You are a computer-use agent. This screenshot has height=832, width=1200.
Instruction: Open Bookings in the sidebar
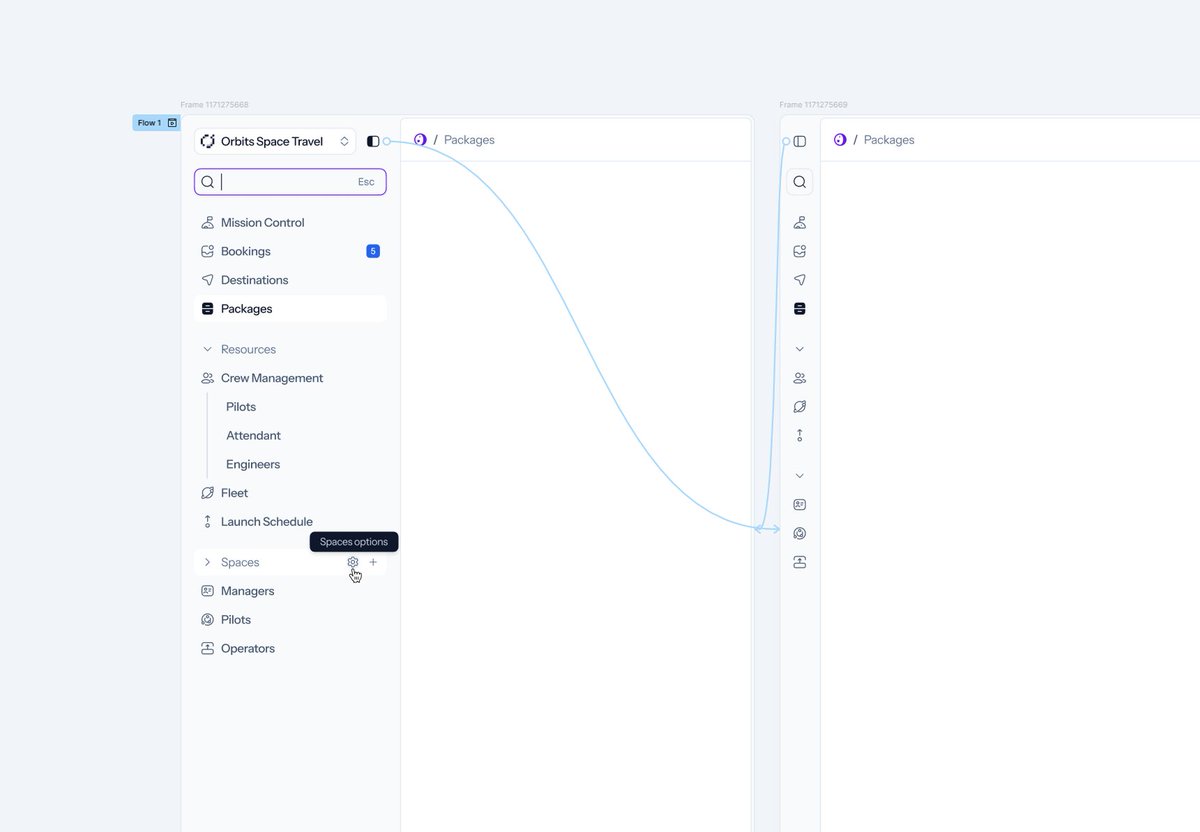pos(290,251)
